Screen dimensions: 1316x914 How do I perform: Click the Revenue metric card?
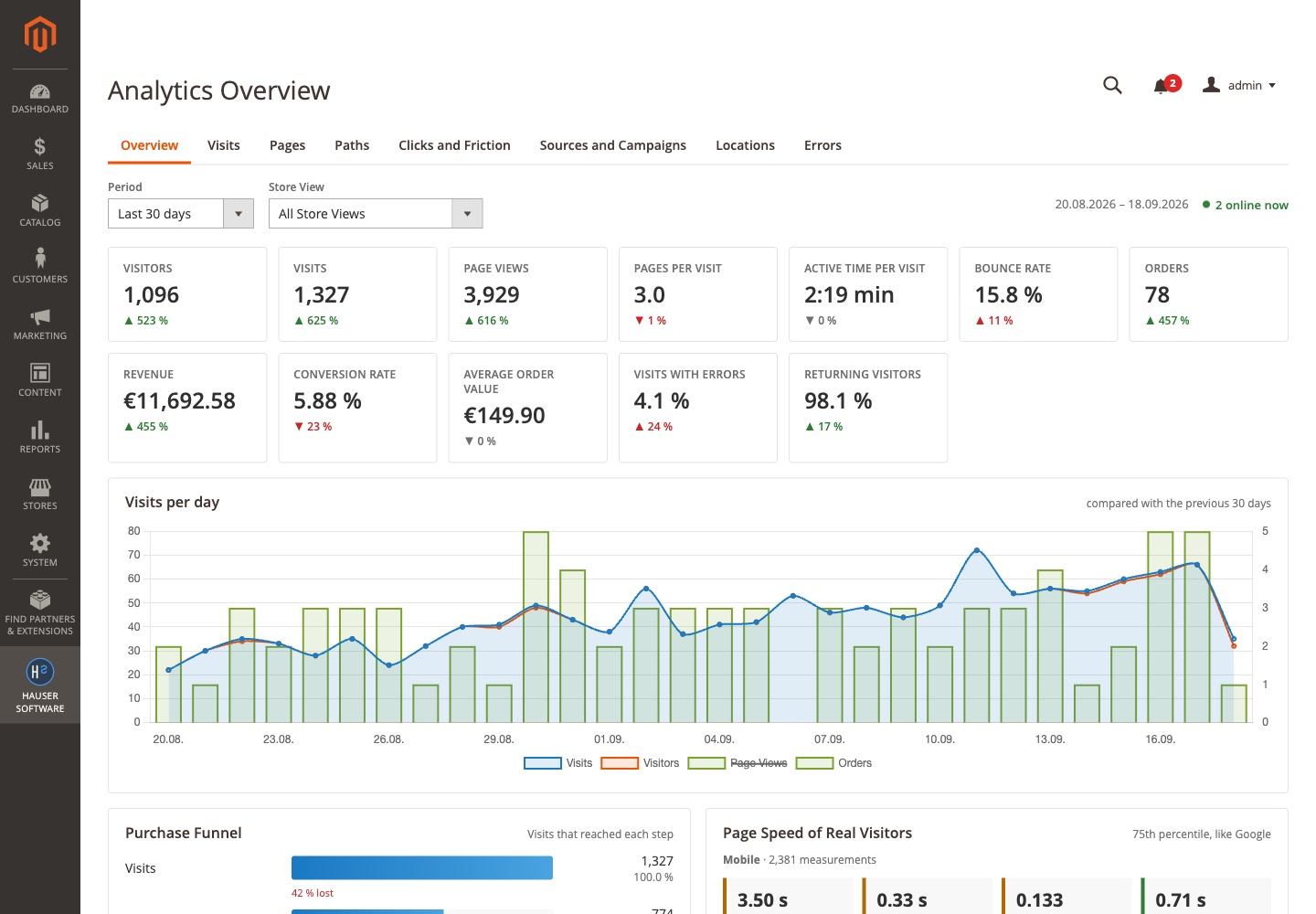[x=187, y=408]
